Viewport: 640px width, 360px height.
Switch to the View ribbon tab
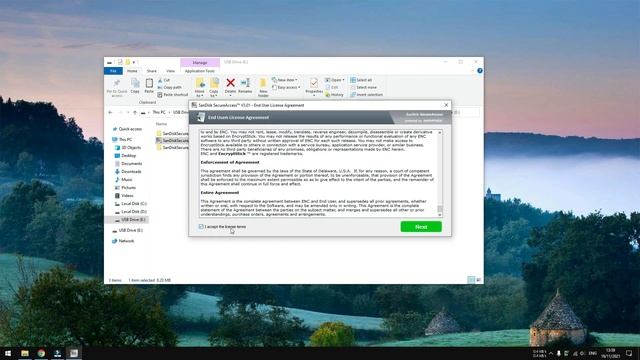pos(170,71)
